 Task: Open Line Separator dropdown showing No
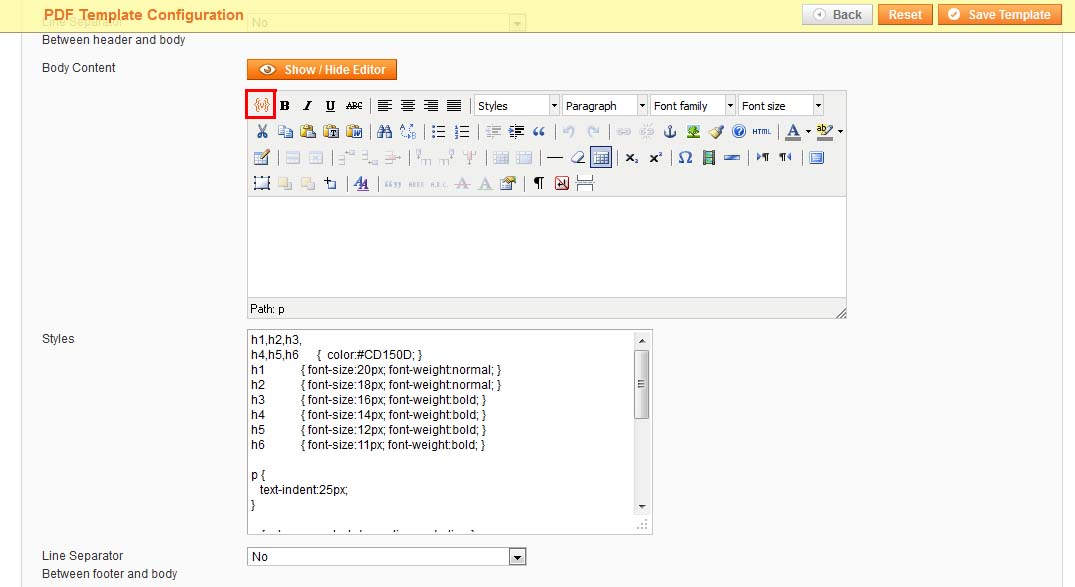pyautogui.click(x=386, y=556)
